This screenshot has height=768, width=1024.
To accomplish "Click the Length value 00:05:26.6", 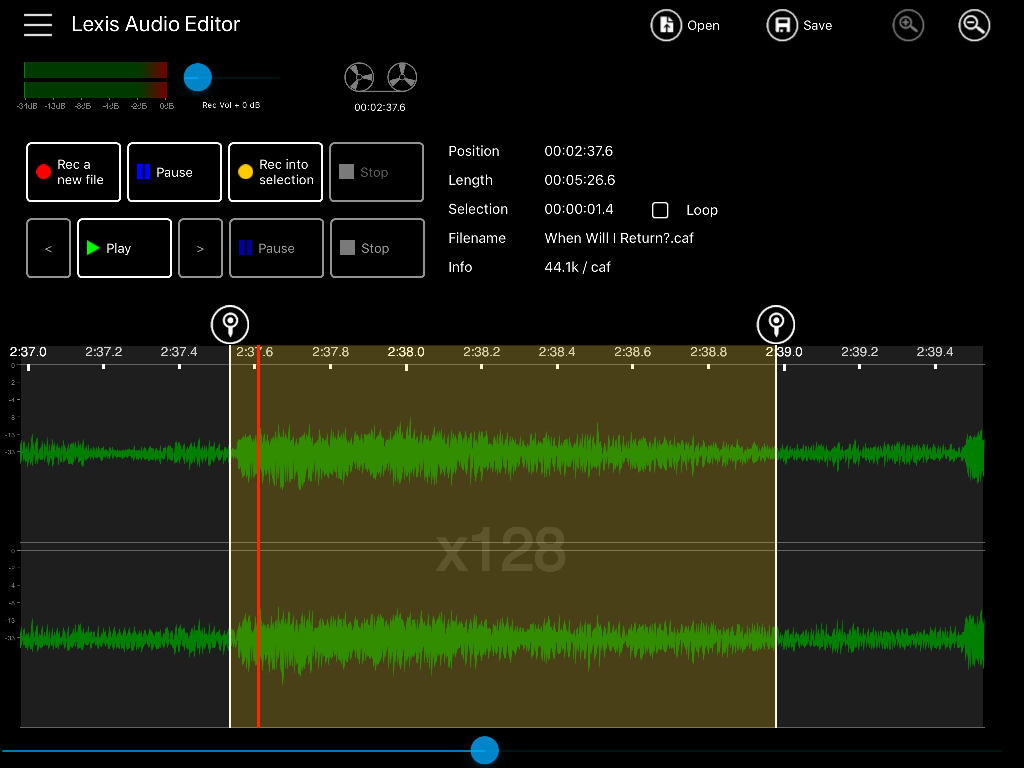I will [580, 180].
